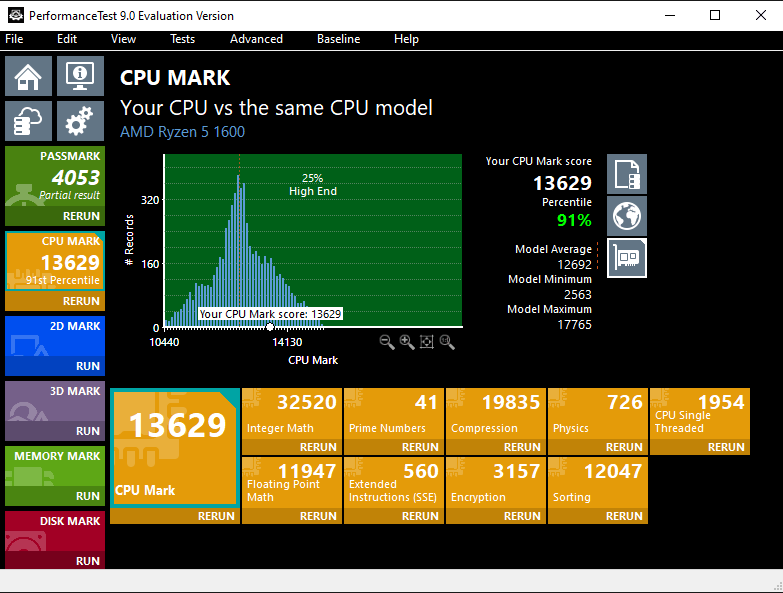Screen dimensions: 783x593
Task: Select the PASSMARK 4053 score tile
Action: 55,176
